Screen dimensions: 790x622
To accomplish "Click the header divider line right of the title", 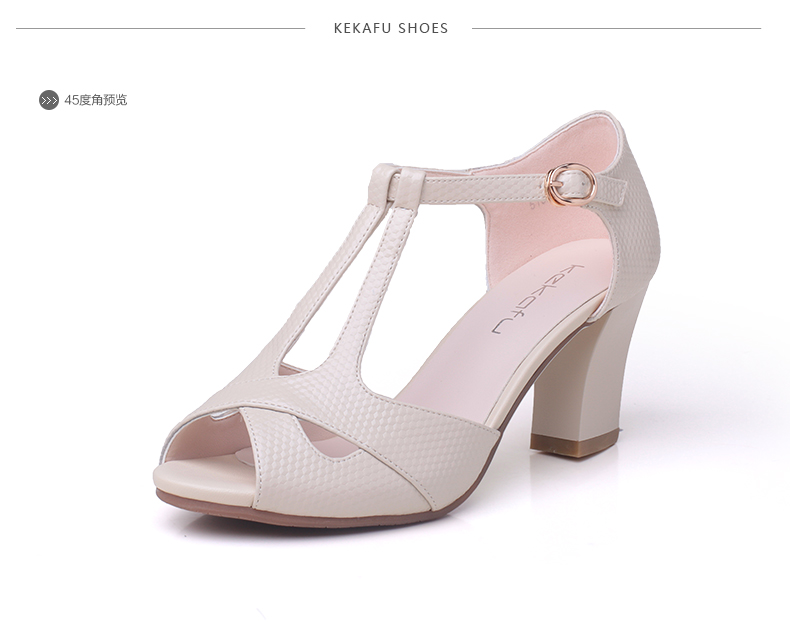I will coord(616,28).
